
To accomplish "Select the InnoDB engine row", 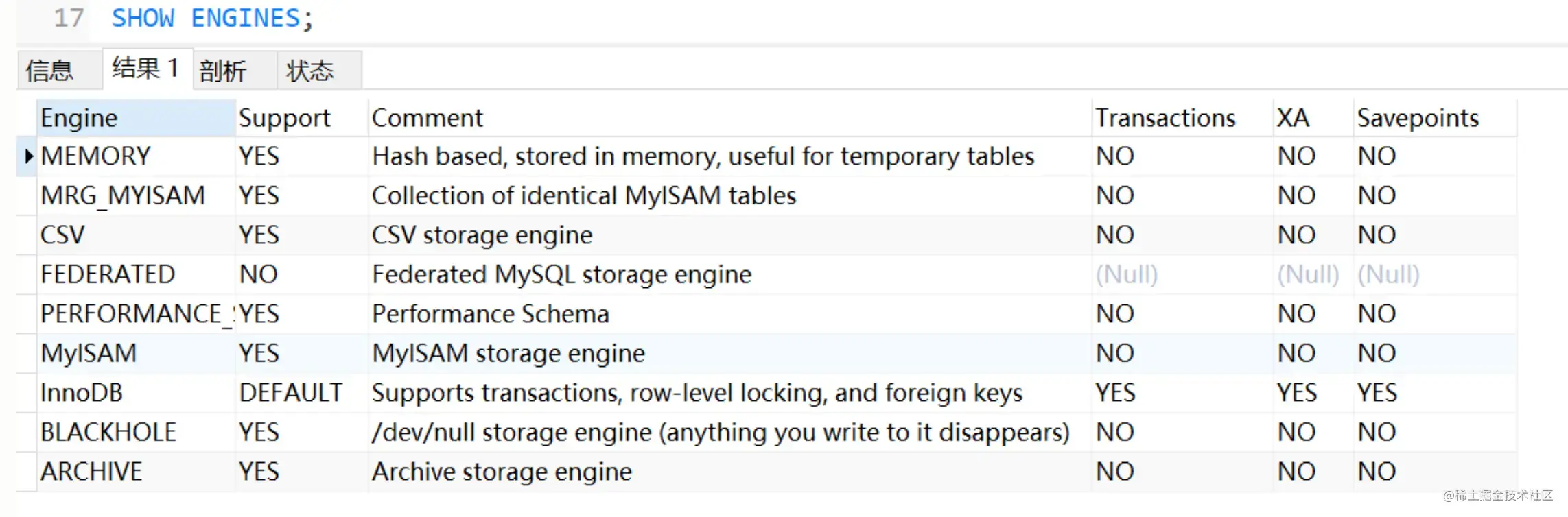I will (81, 392).
